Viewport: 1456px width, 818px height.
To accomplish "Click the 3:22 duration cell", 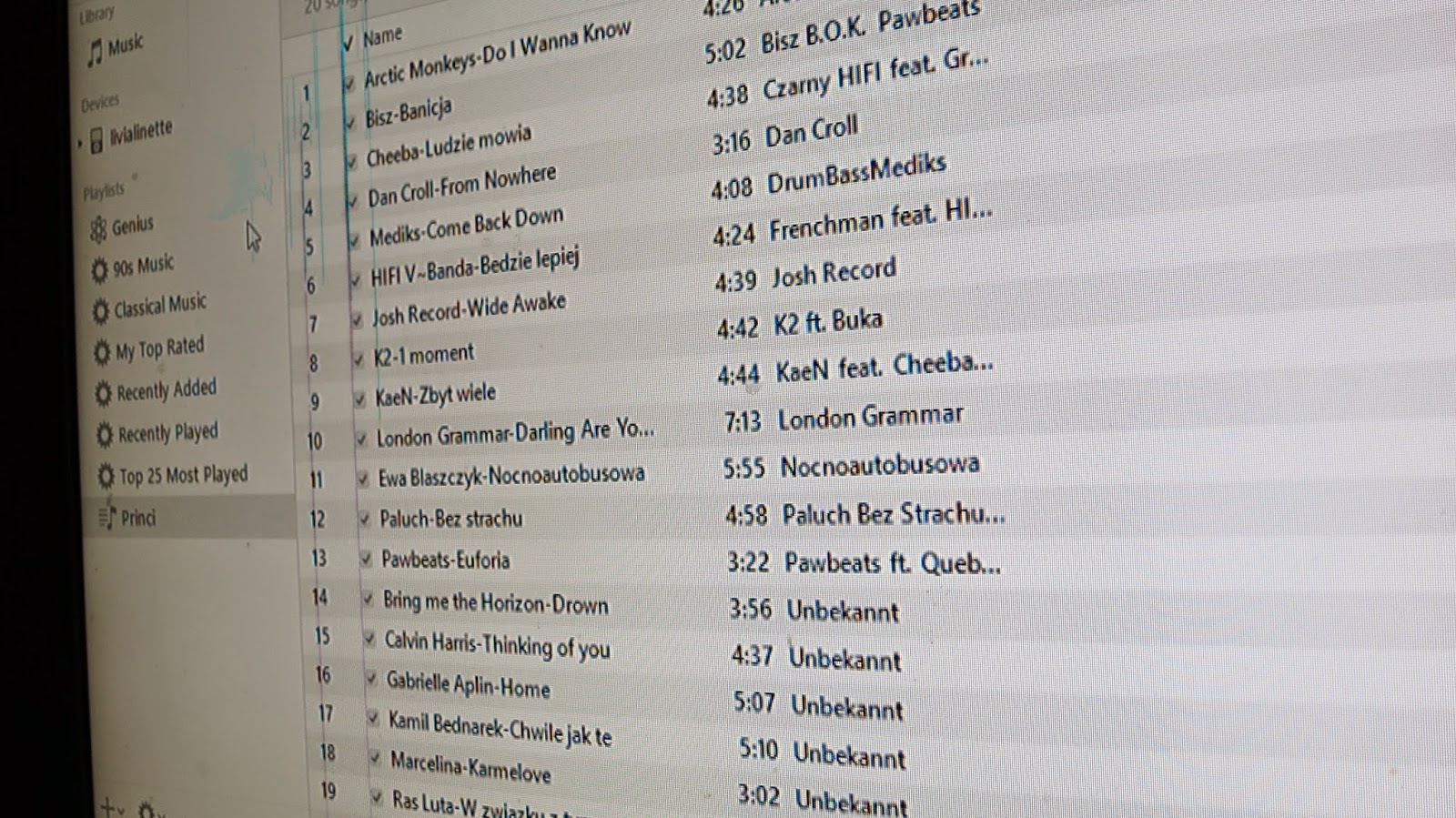I will (748, 562).
